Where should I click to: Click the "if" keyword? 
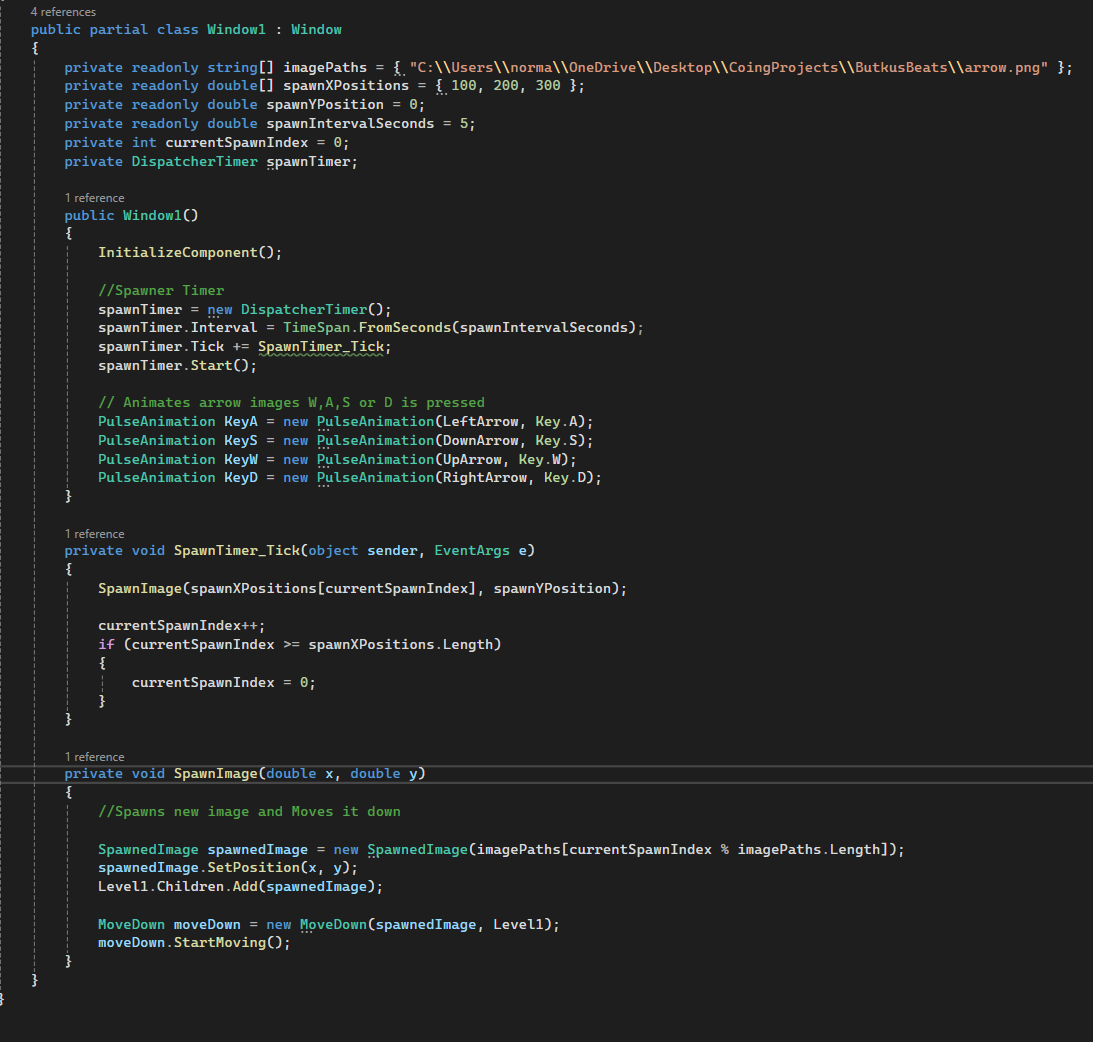[106, 645]
